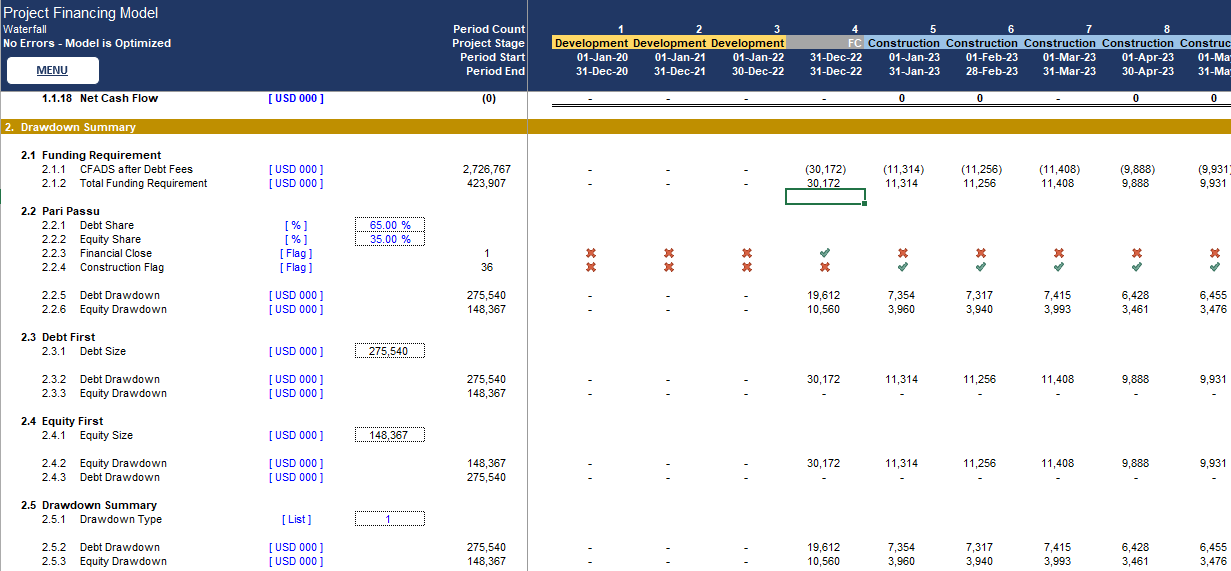Screen dimensions: 1231x571
Task: Click the MENU button
Action: coord(53,70)
